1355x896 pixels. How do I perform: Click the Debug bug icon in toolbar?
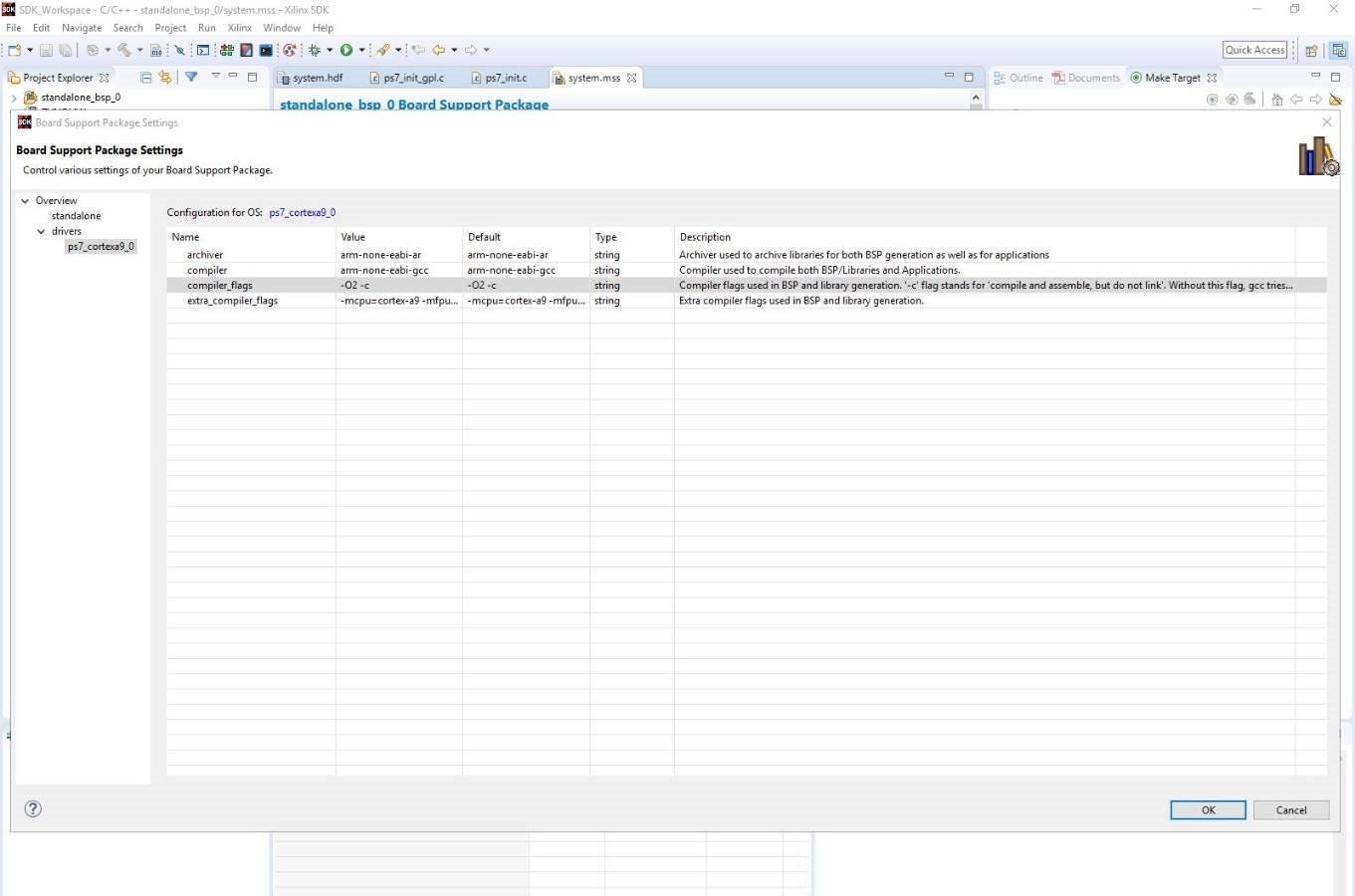315,50
